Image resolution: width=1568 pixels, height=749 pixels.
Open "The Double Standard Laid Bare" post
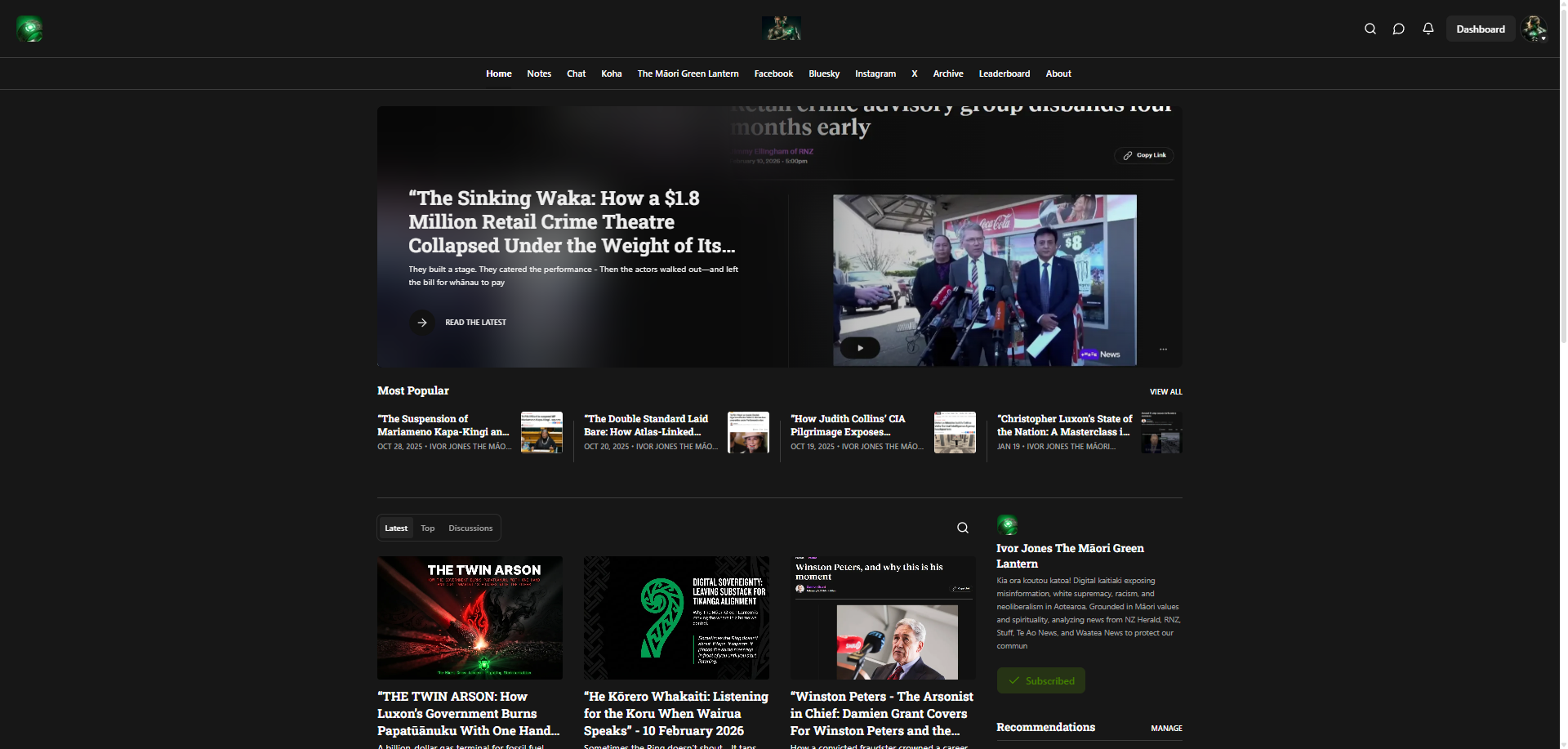[x=647, y=426]
